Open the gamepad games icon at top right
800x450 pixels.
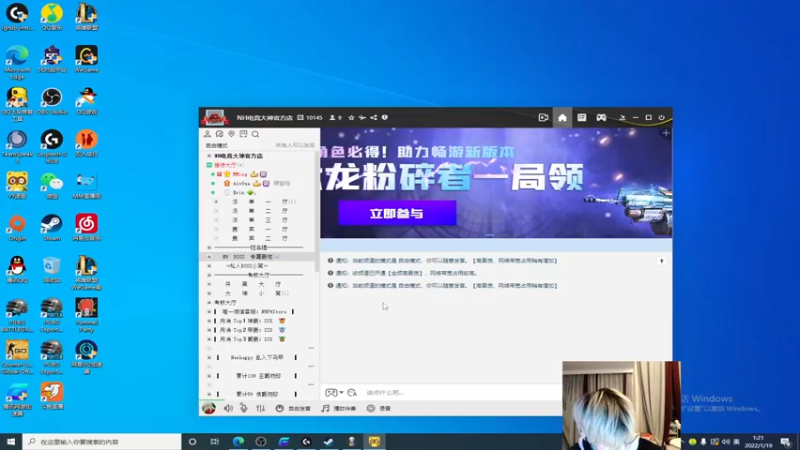[602, 117]
